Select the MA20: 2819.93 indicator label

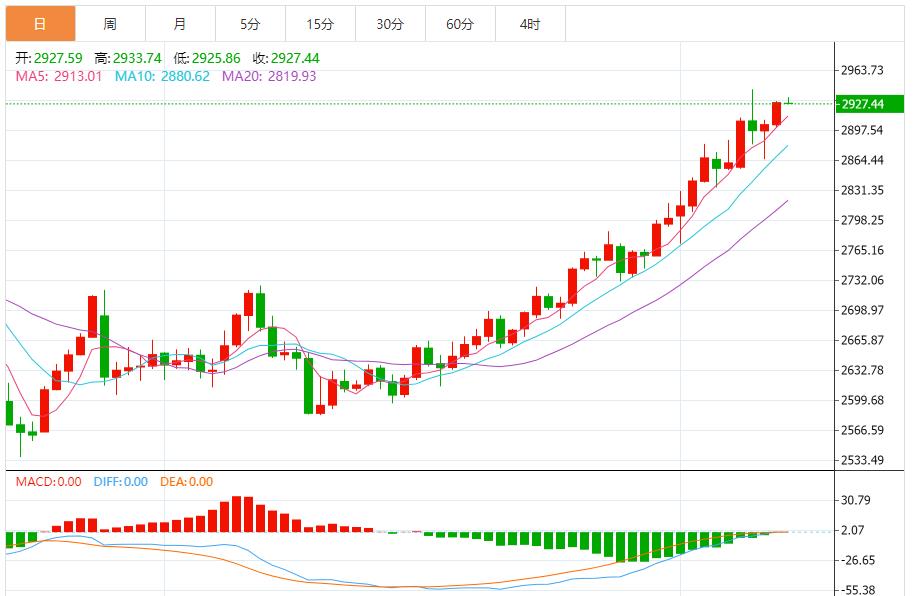[269, 76]
